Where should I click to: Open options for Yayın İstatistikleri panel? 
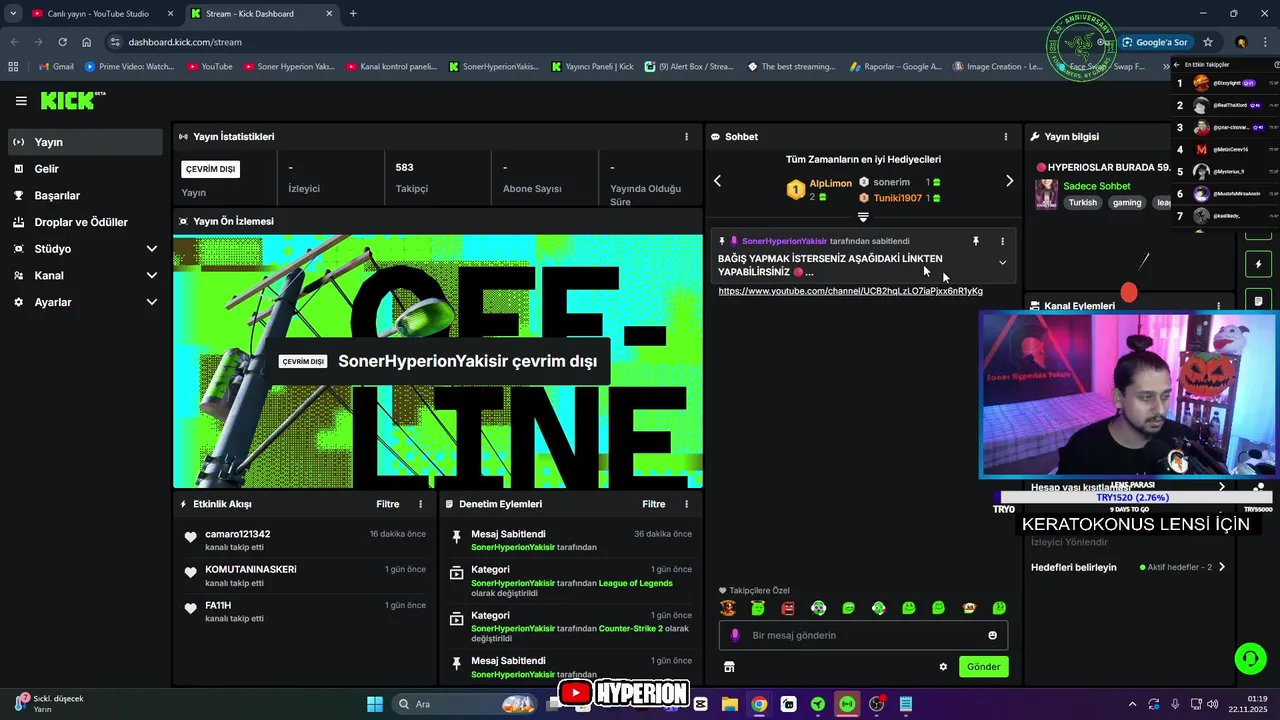click(x=686, y=137)
